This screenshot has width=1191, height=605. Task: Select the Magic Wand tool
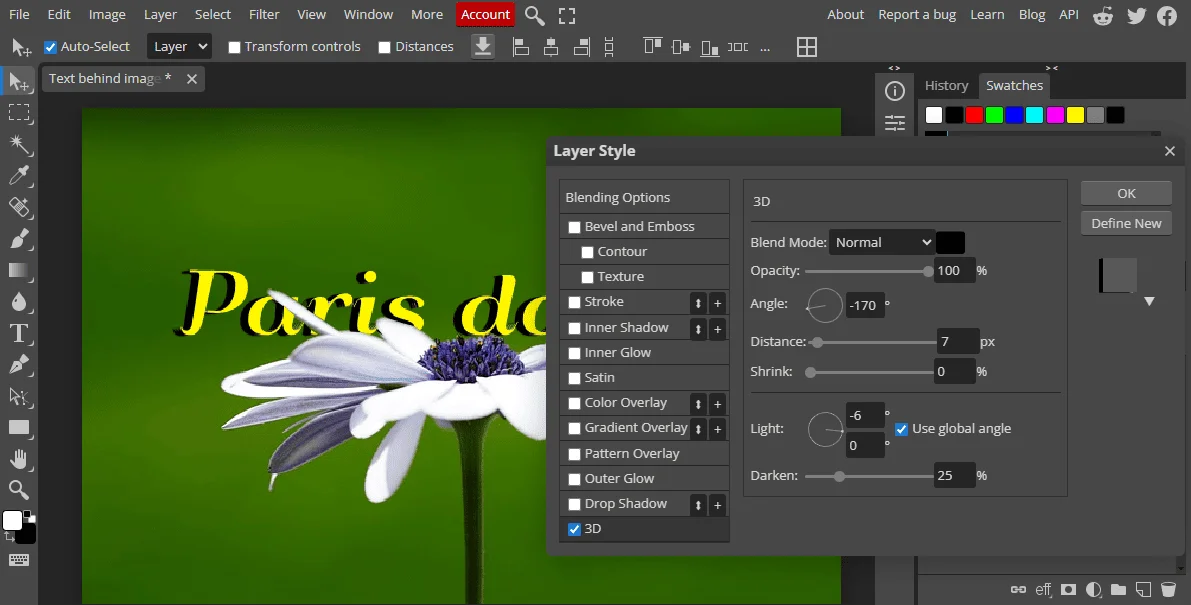click(18, 144)
